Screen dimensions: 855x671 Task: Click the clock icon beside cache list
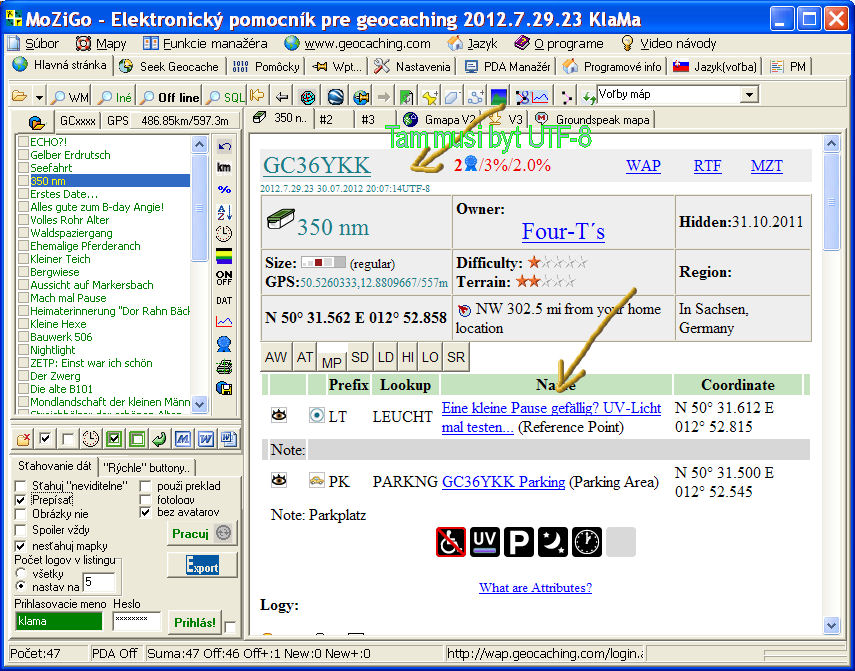(x=224, y=233)
